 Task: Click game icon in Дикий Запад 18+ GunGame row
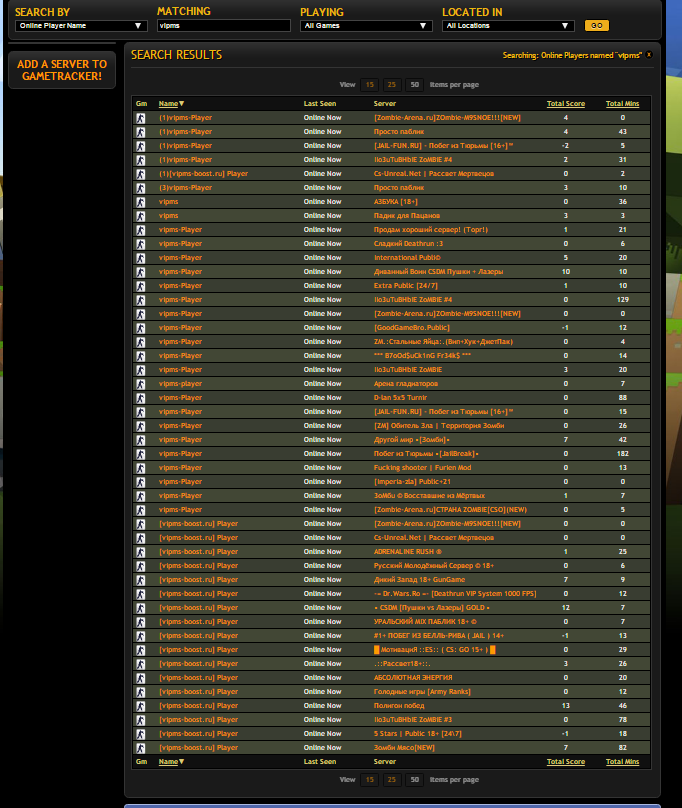tap(140, 580)
